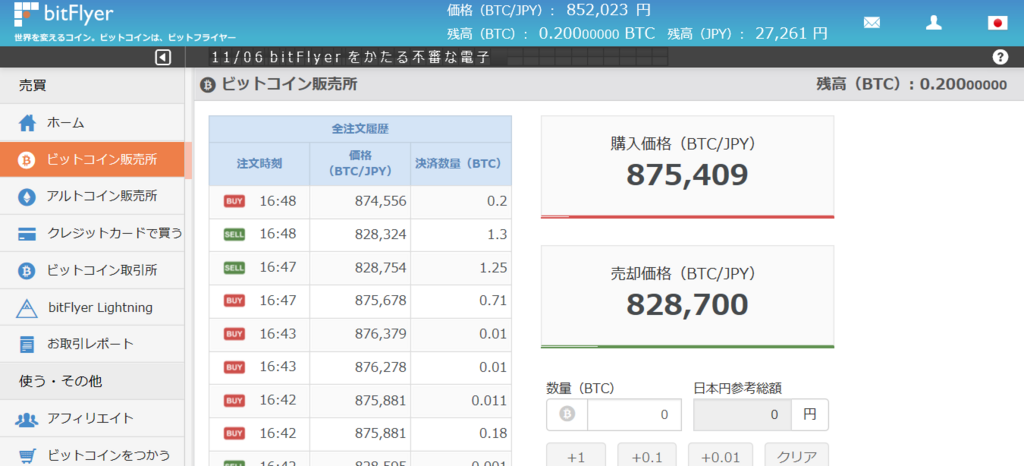Click header price 852,023 円
This screenshot has height=466, width=1024.
pyautogui.click(x=609, y=9)
